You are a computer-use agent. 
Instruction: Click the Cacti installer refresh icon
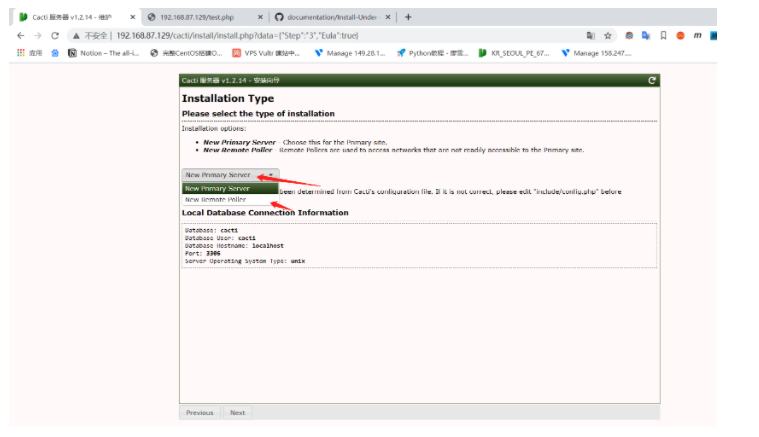coord(652,80)
